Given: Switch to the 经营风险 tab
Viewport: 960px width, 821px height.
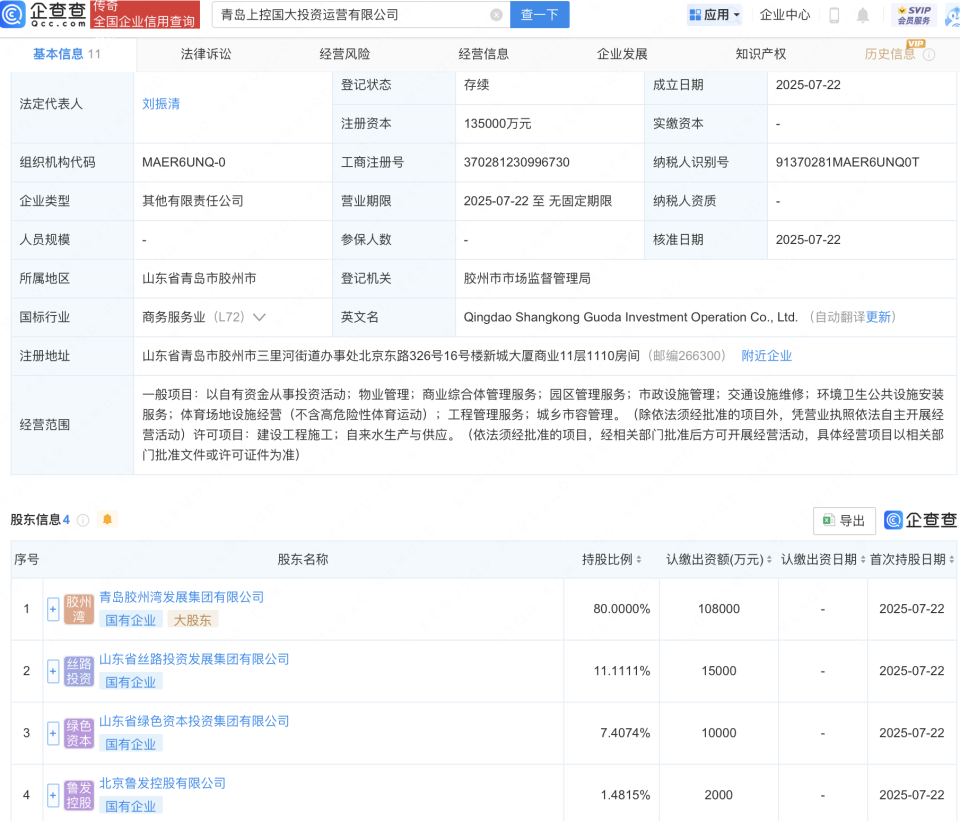Looking at the screenshot, I should click(x=345, y=54).
